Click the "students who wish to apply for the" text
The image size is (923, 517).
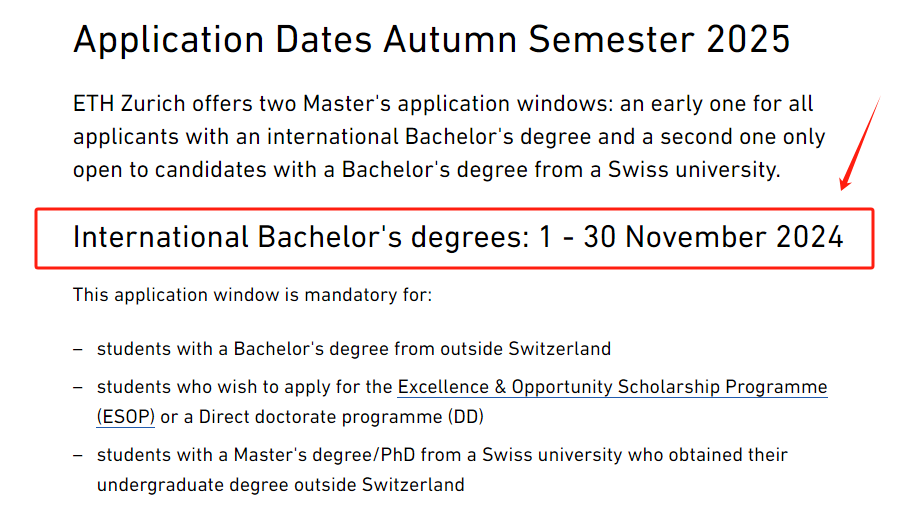(x=244, y=387)
